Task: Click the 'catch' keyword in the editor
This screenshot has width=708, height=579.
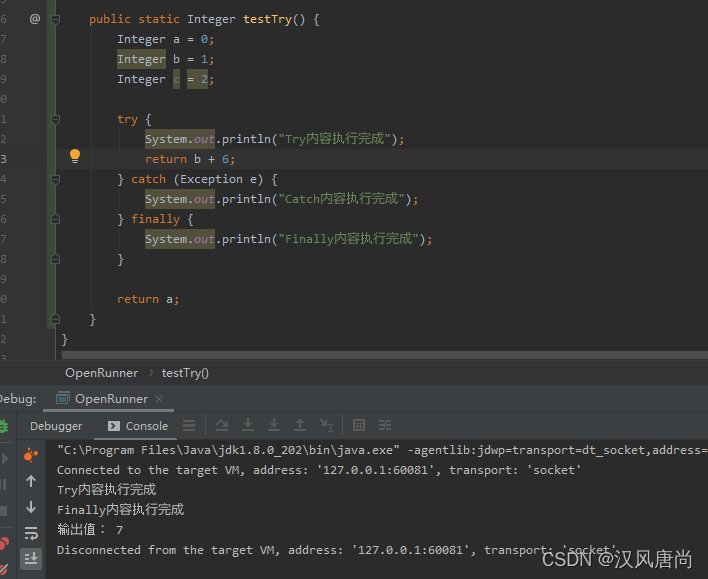Action: tap(149, 179)
